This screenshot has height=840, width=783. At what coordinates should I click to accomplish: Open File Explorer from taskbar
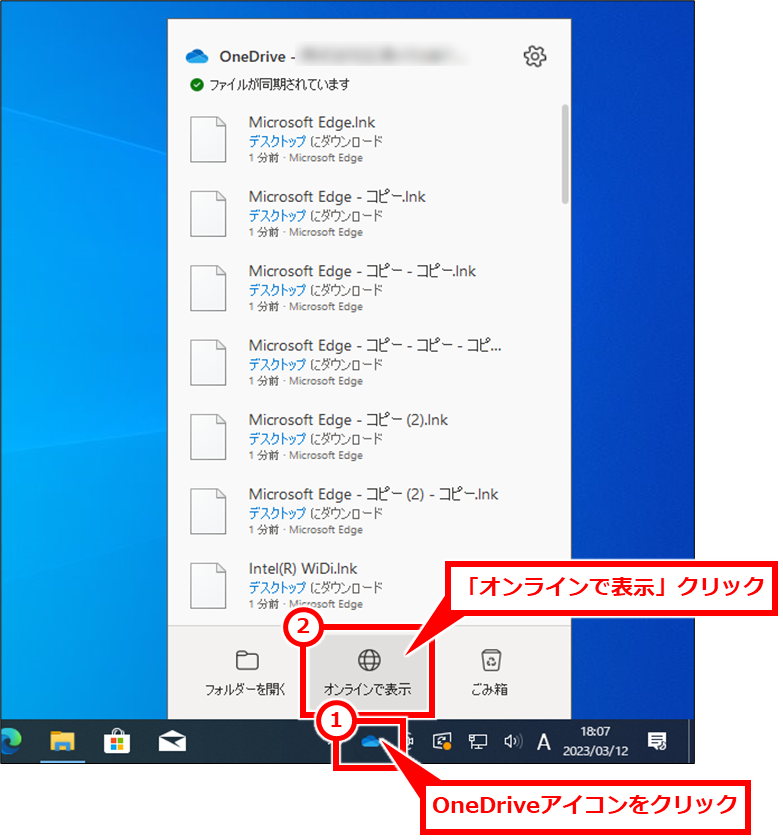(62, 741)
